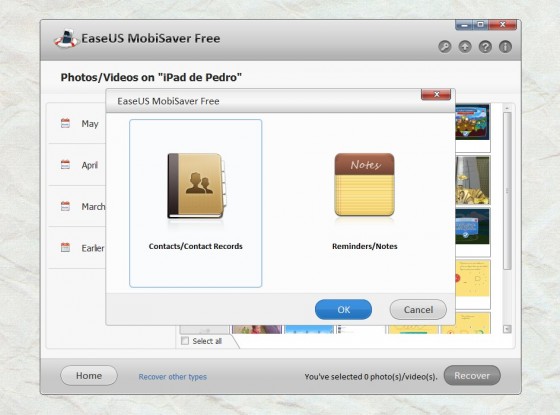560x415 pixels.
Task: Open the golden statue photo thumbnail
Action: point(472,180)
